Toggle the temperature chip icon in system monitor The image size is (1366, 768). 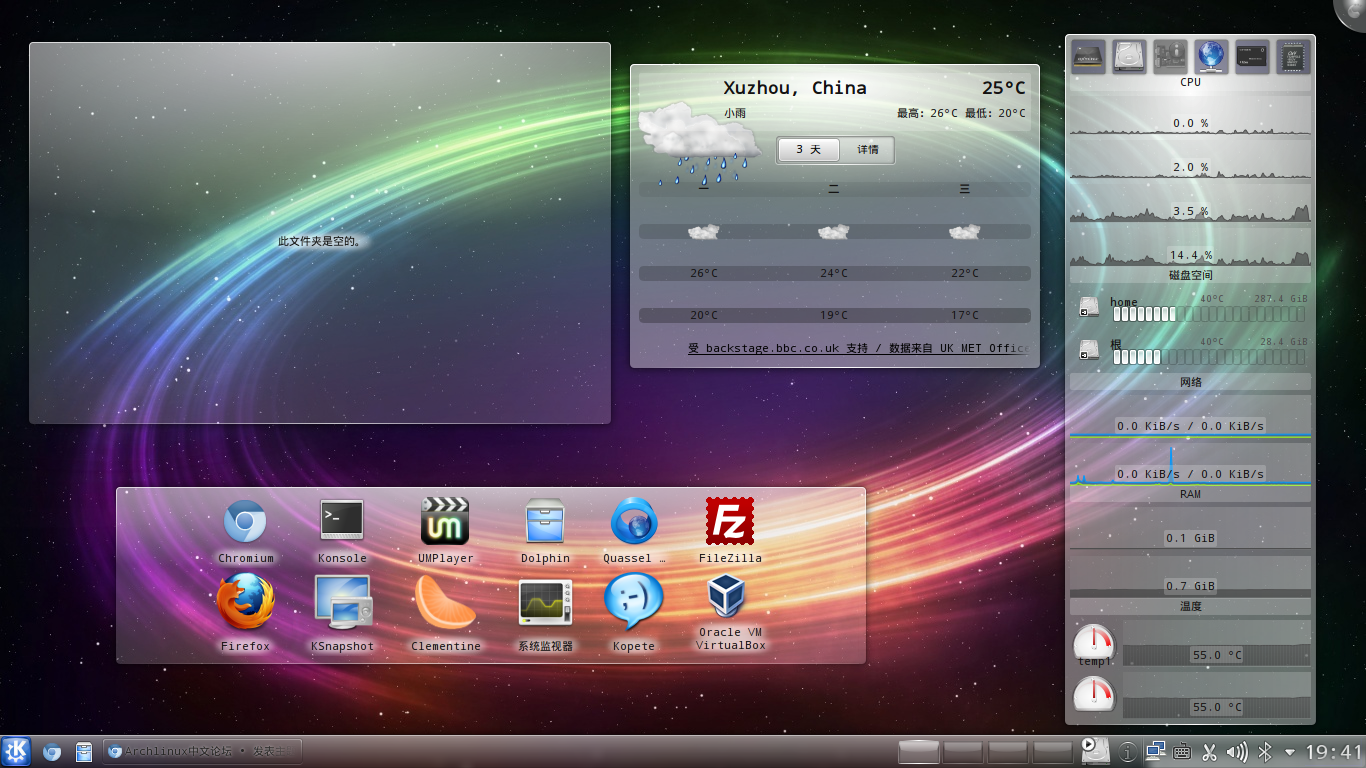pyautogui.click(x=1293, y=56)
